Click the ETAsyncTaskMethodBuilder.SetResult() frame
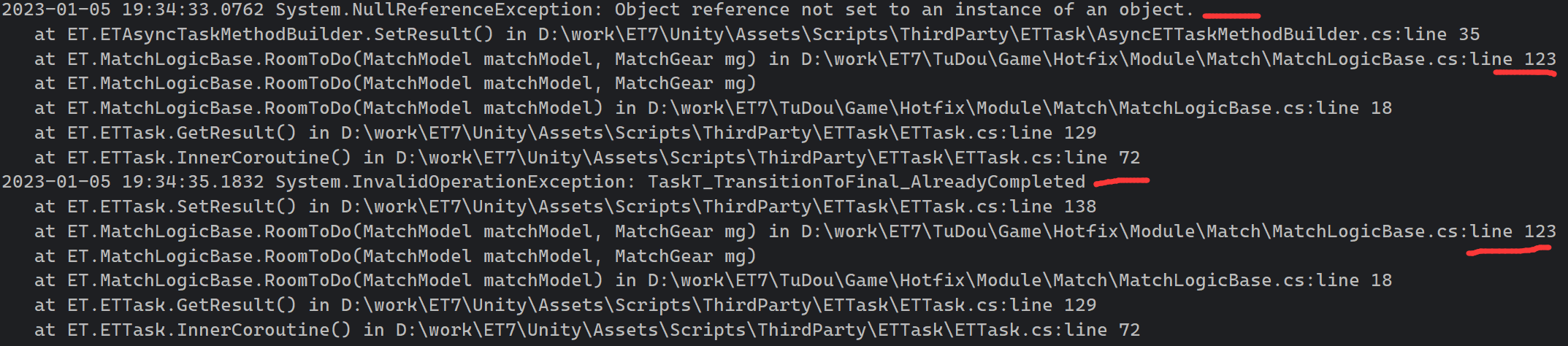The width and height of the screenshot is (1568, 346). [280, 34]
